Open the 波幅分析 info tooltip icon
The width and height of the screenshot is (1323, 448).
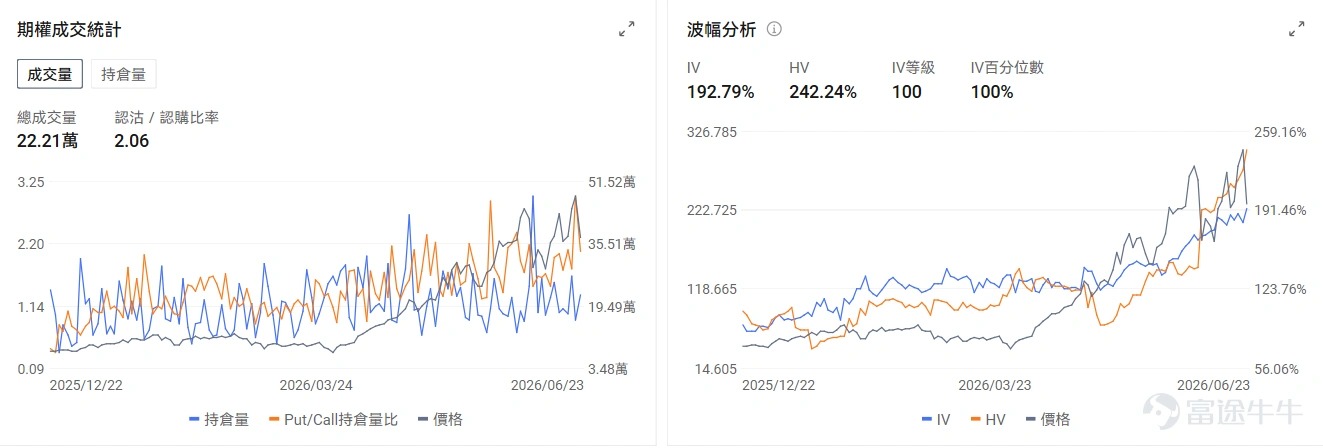(774, 29)
